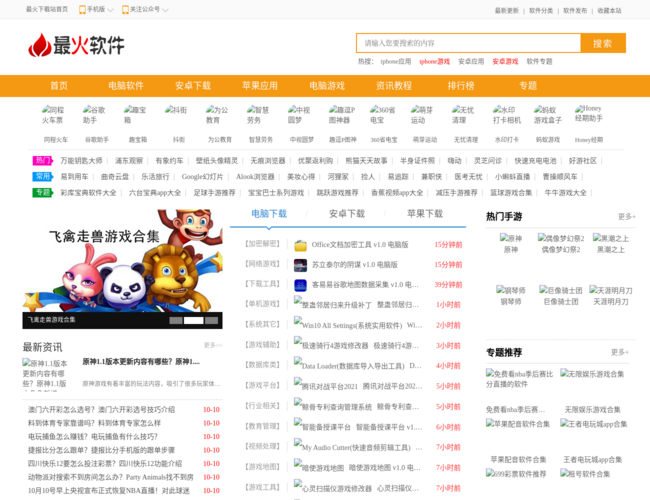Expand the 关注公众号 dropdown

coord(145,10)
